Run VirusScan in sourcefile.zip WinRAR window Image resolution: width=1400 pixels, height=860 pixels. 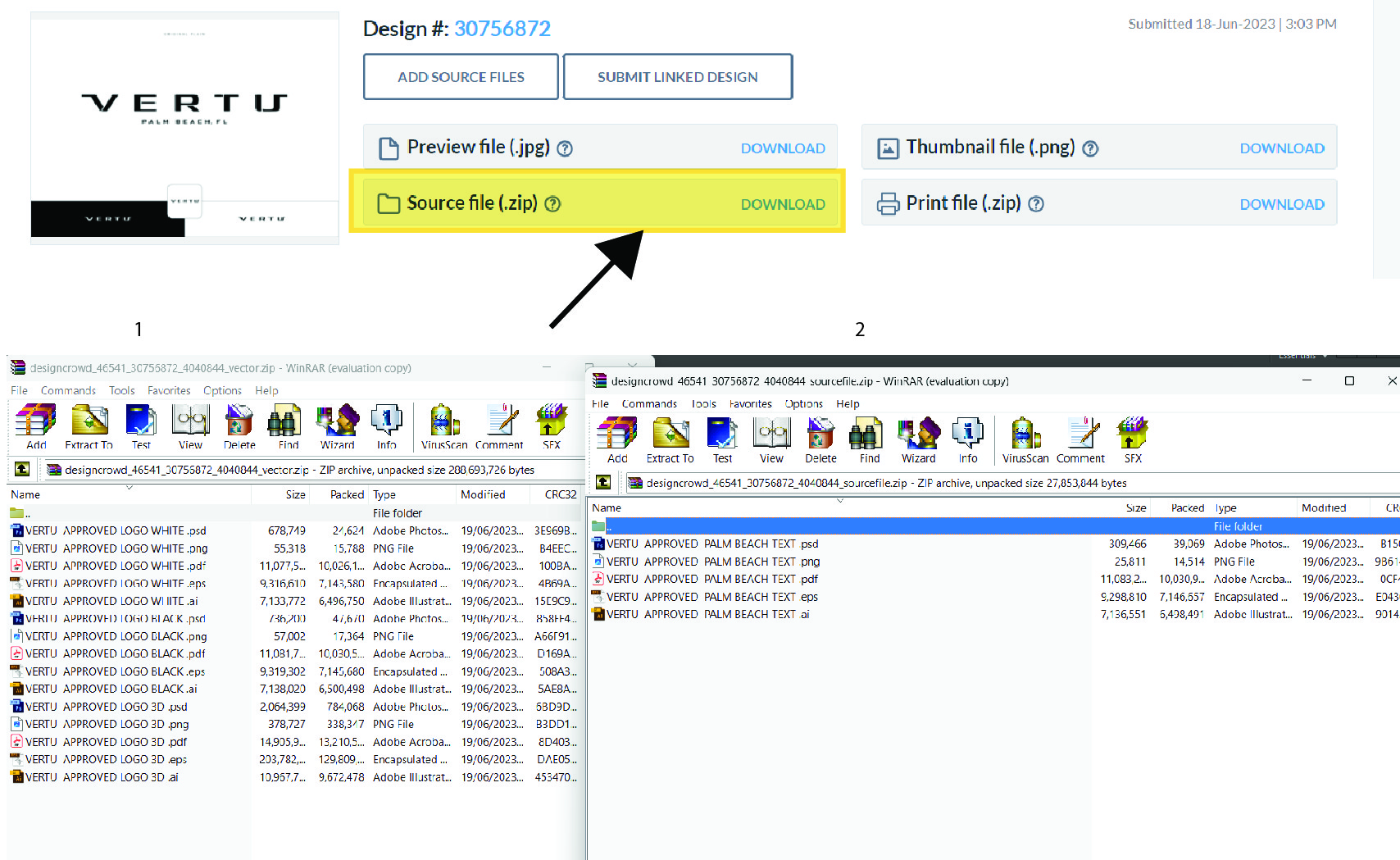coord(1025,440)
